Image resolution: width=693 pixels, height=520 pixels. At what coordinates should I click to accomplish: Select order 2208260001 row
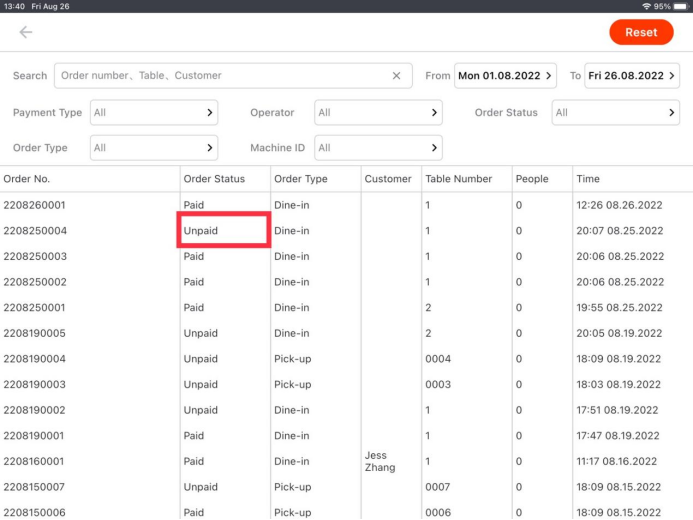click(x=35, y=205)
